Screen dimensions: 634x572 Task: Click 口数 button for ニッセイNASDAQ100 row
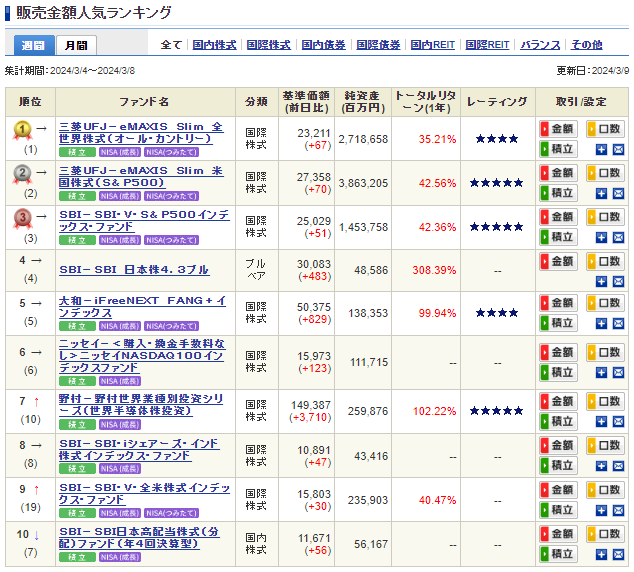click(605, 352)
